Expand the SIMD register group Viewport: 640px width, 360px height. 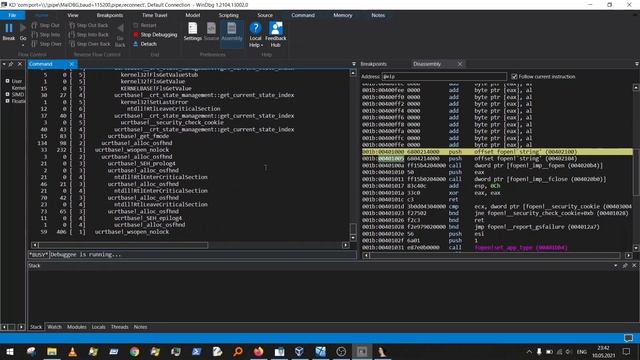click(7, 94)
